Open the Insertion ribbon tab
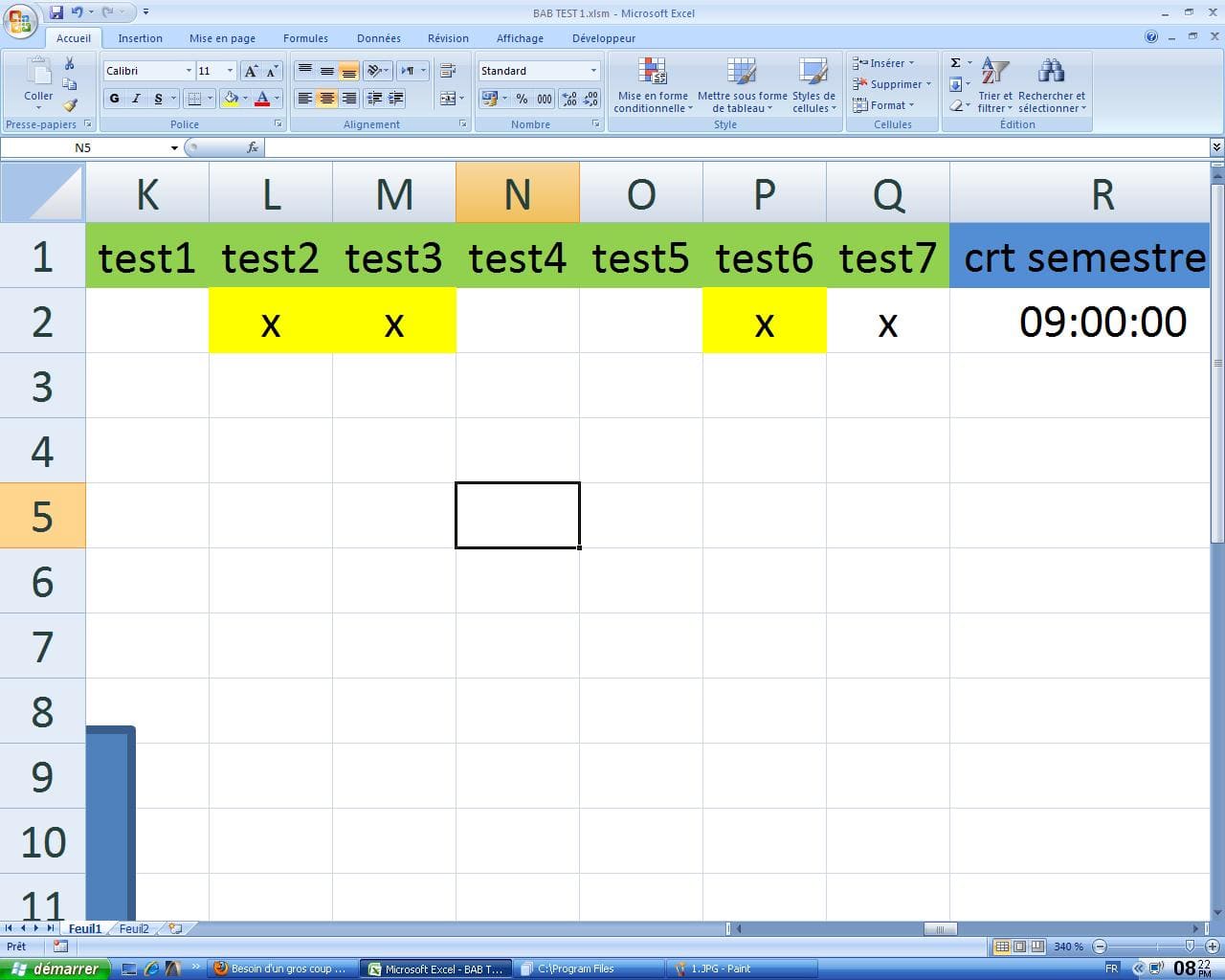The image size is (1225, 980). [140, 38]
